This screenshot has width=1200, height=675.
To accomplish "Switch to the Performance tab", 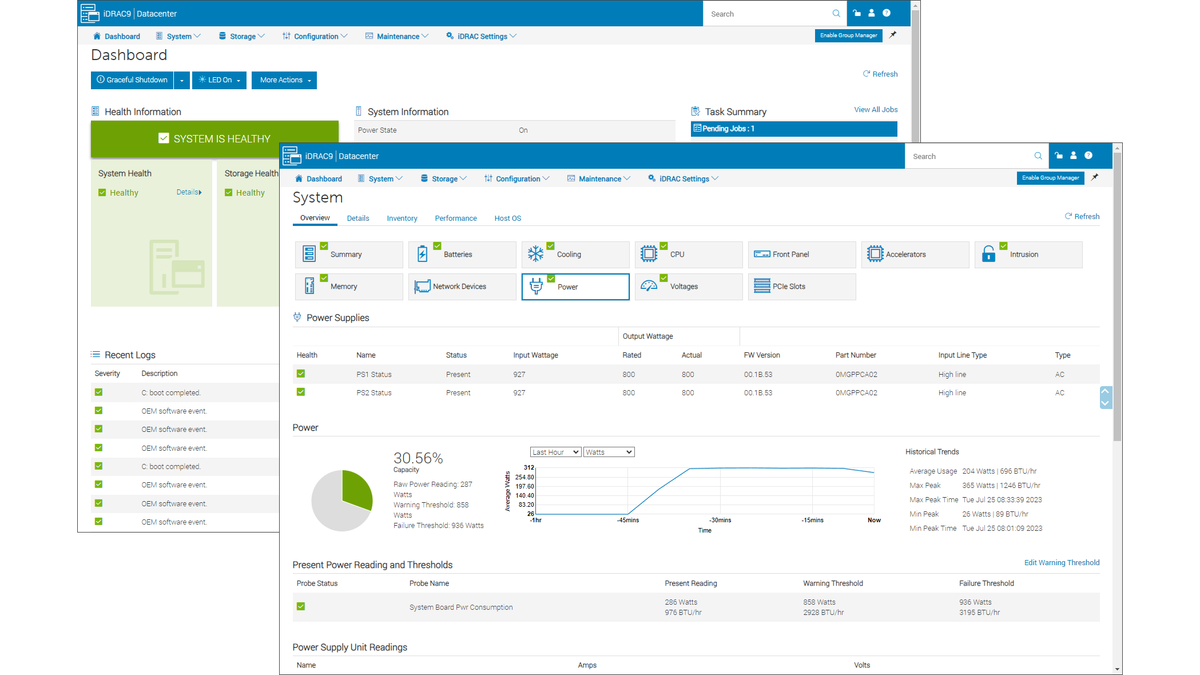I will pos(456,218).
